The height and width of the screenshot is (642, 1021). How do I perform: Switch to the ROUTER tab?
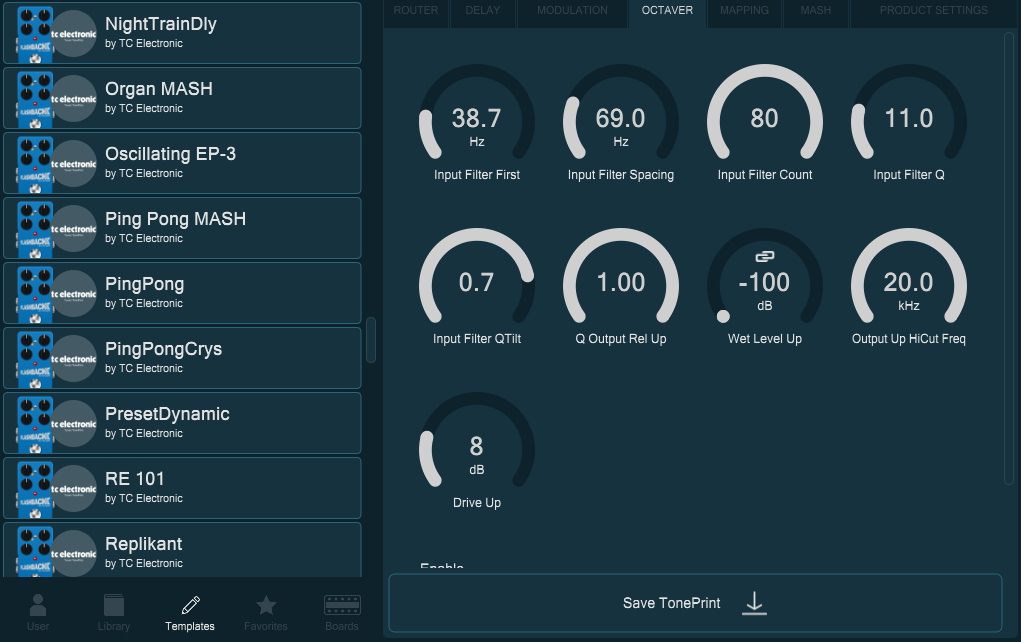tap(415, 11)
